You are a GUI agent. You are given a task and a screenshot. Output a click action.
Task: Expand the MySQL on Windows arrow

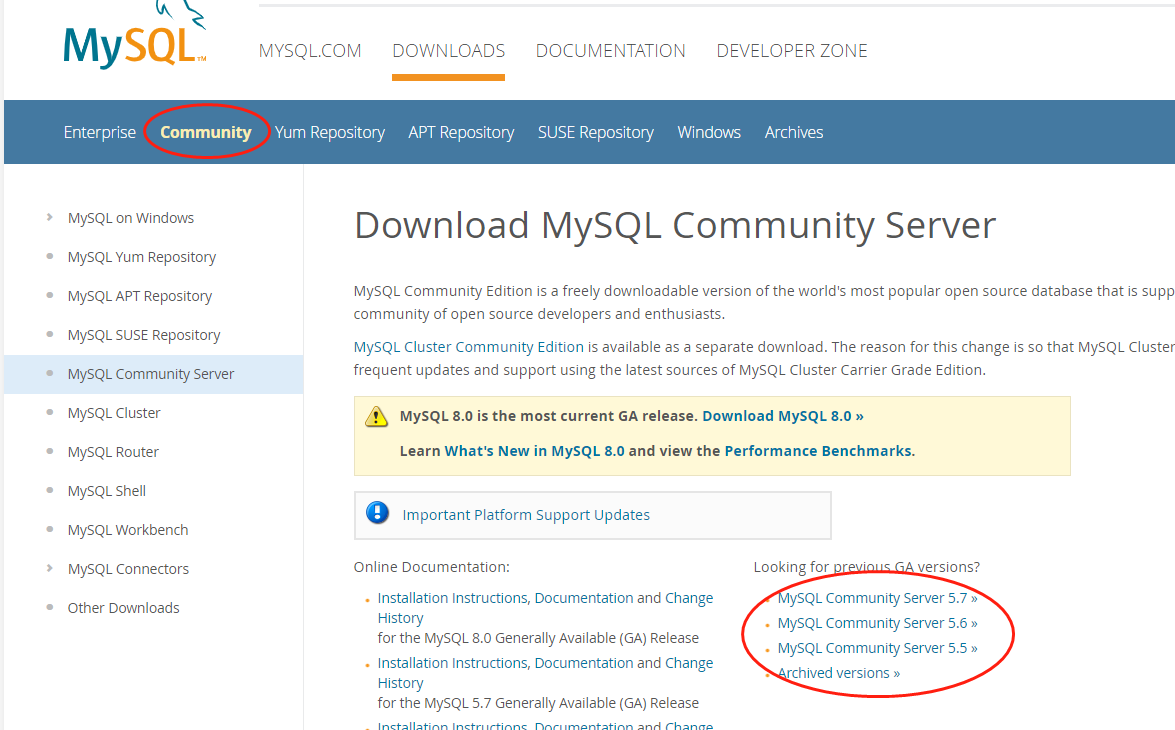tap(49, 217)
